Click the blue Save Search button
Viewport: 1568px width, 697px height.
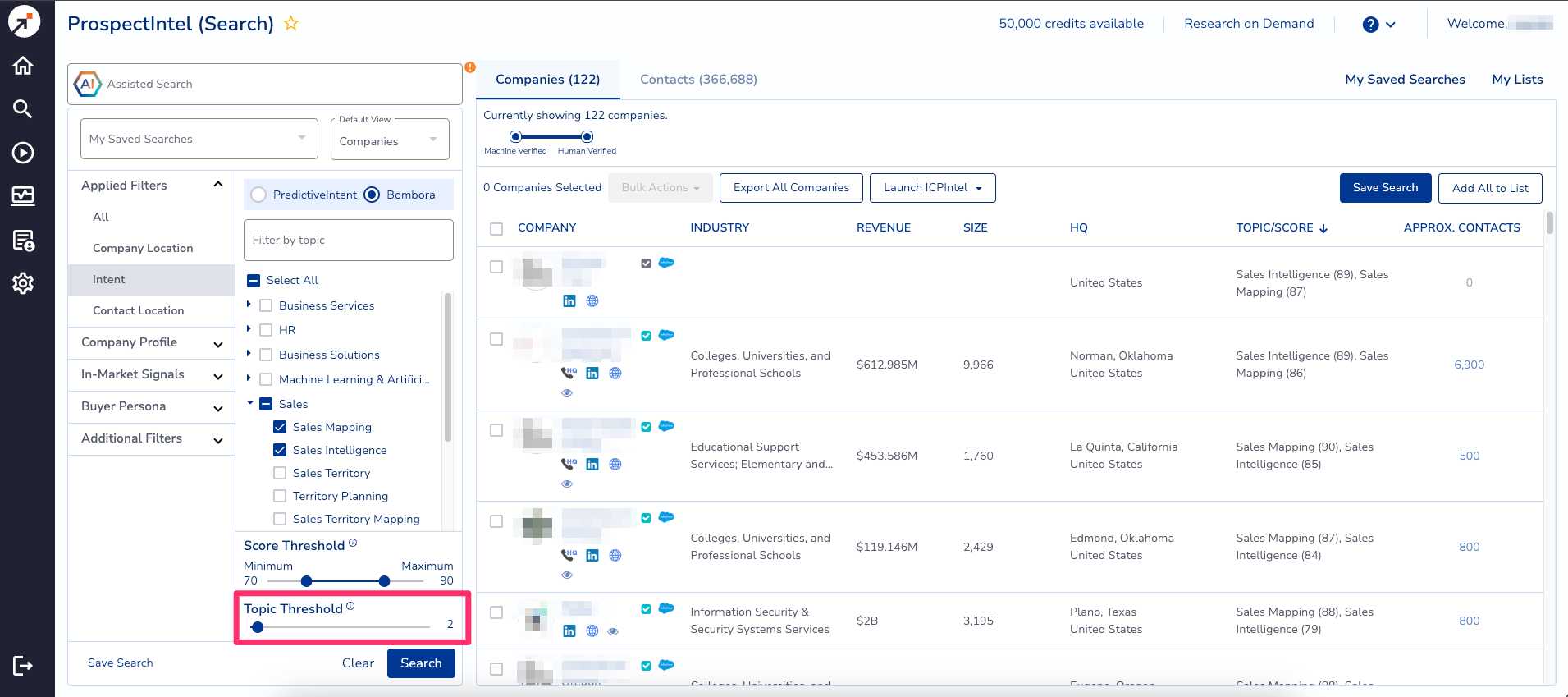coord(1386,188)
